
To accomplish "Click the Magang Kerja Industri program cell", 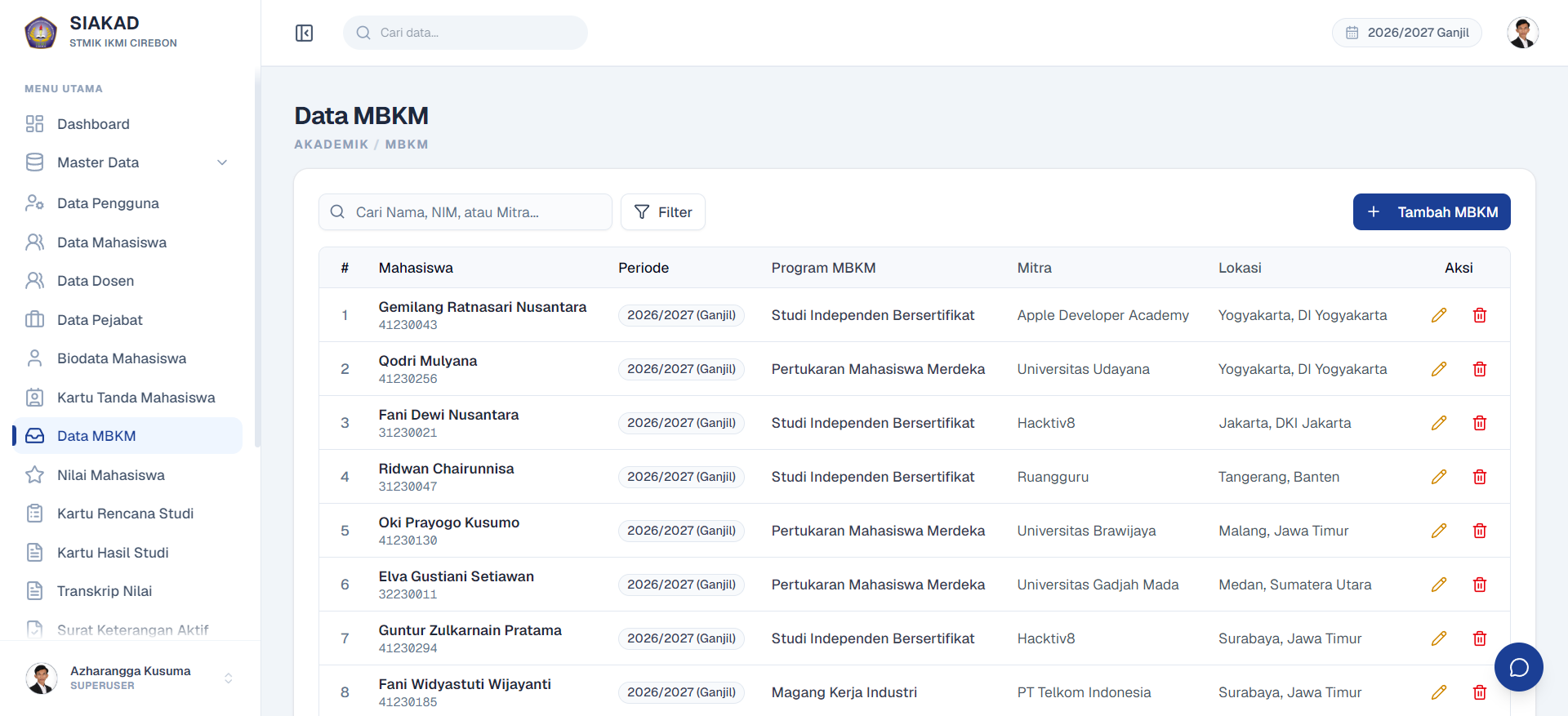I will point(844,692).
